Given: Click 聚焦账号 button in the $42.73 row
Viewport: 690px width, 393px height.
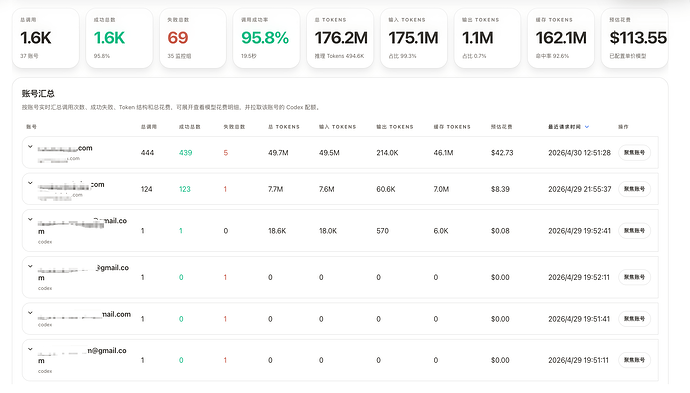Looking at the screenshot, I should click(634, 153).
